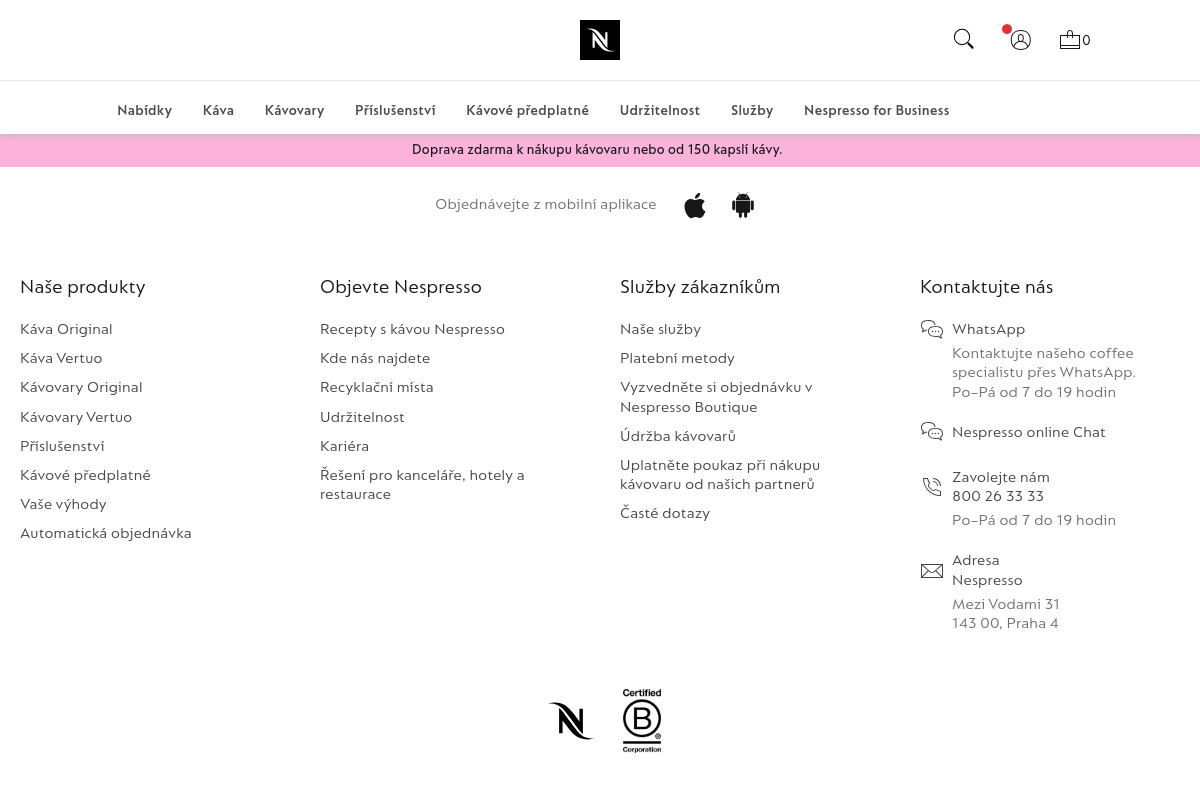
Task: Open the footer Udržitelnost link
Action: [362, 417]
